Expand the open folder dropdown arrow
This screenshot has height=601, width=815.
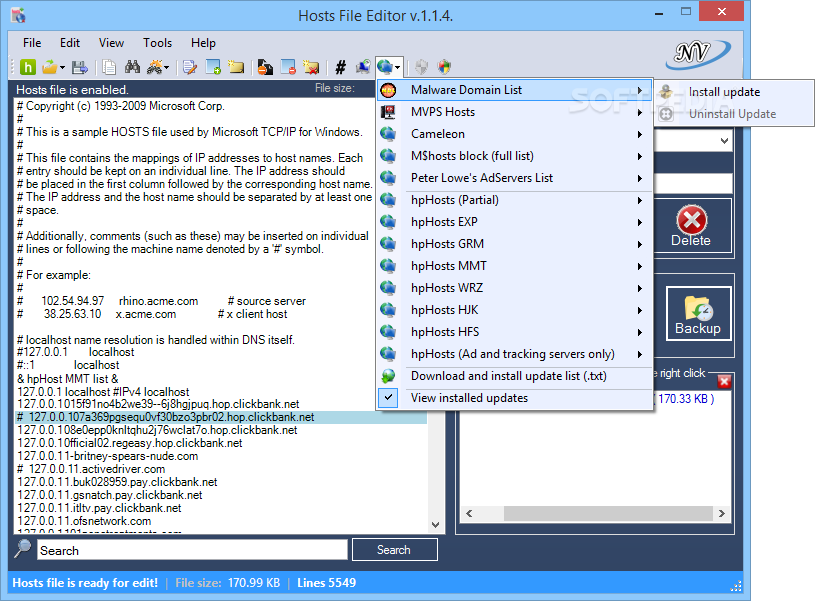(x=62, y=68)
